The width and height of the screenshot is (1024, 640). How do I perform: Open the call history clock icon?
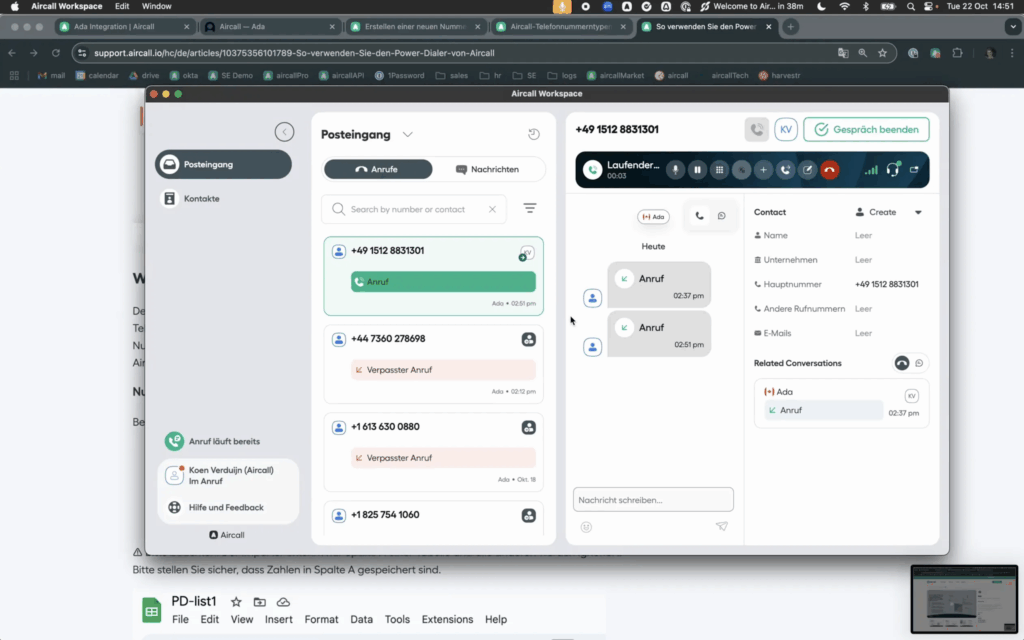[533, 135]
